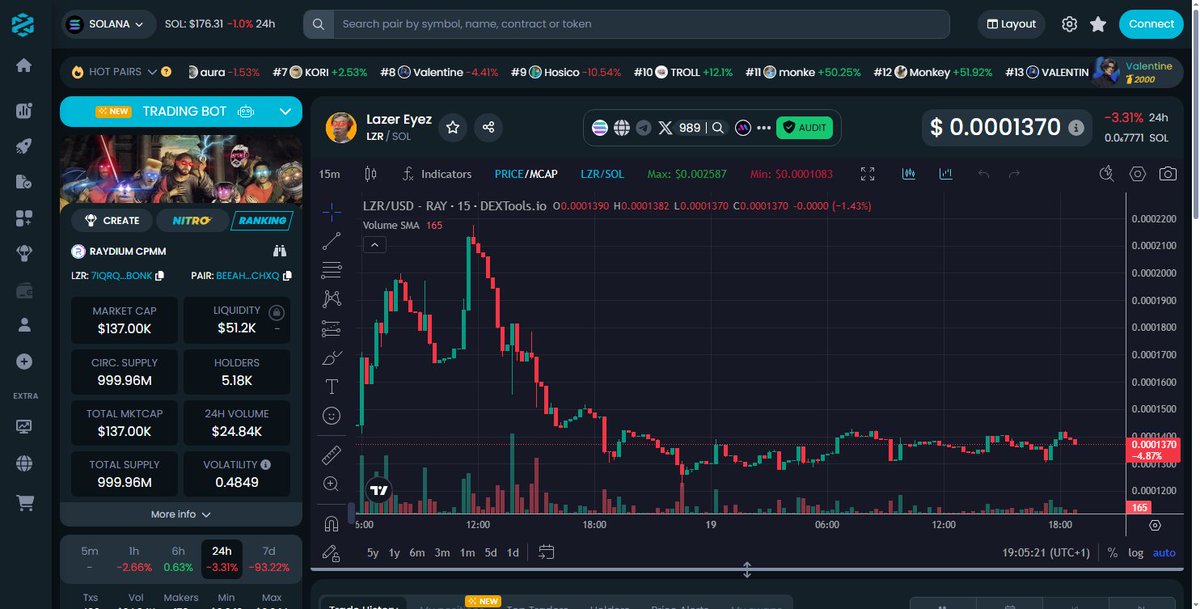Copy the LZR contract address
This screenshot has height=609, width=1200.
pyautogui.click(x=159, y=275)
